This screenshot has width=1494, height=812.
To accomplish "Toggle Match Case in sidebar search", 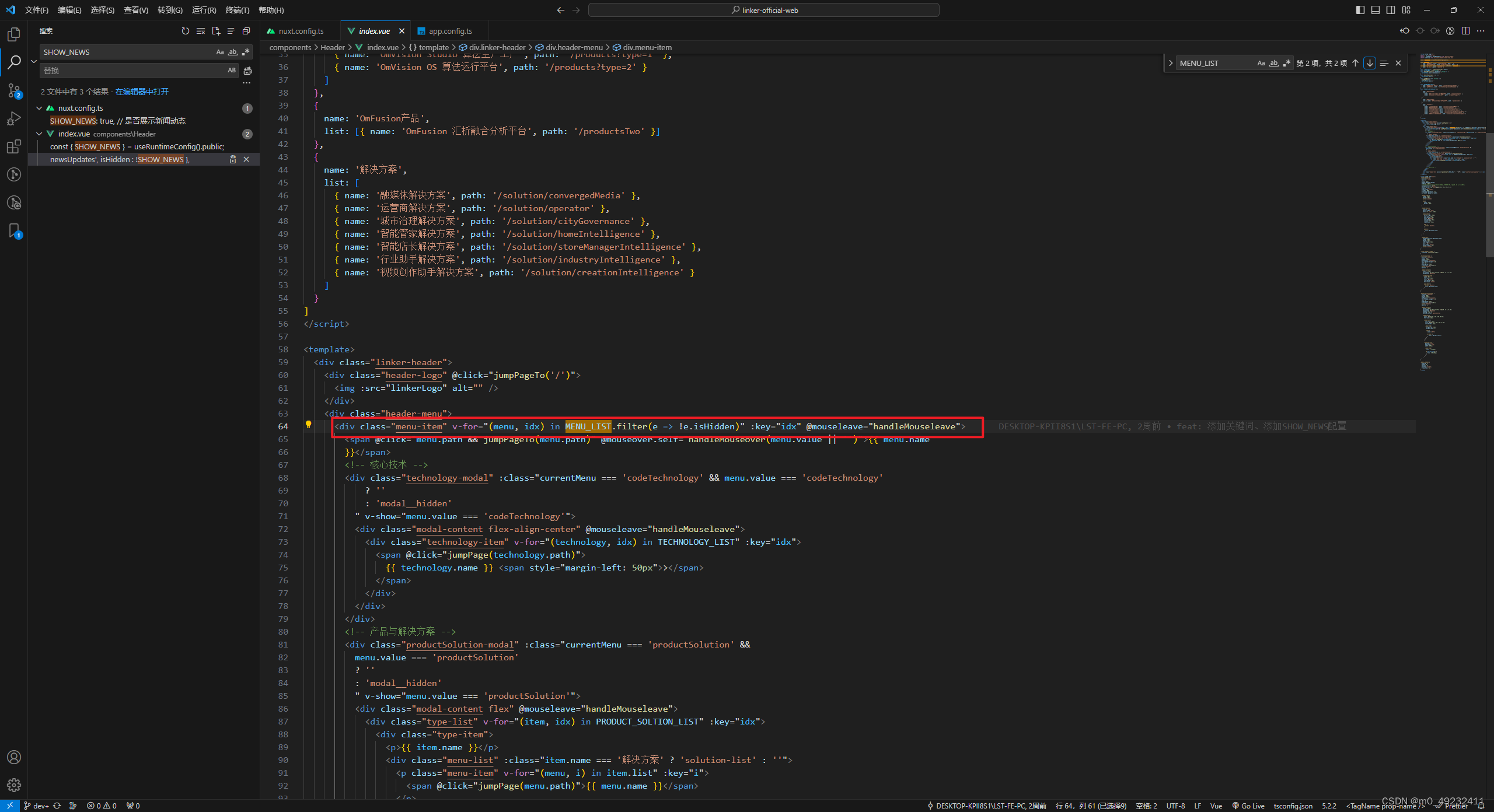I will pos(220,52).
